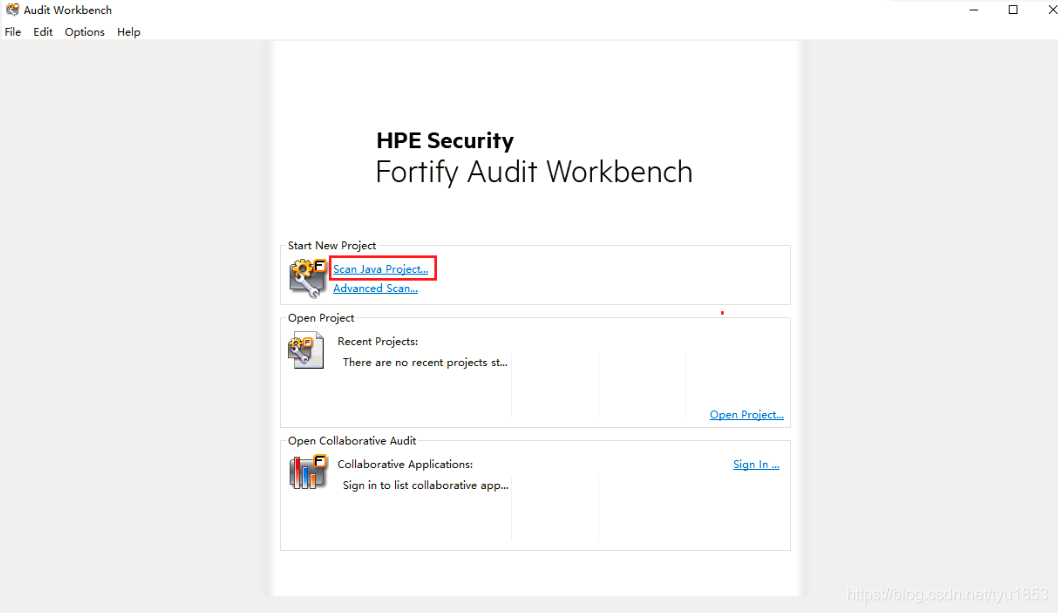Viewport: 1058px width, 613px height.
Task: Open the Edit menu
Action: (43, 32)
